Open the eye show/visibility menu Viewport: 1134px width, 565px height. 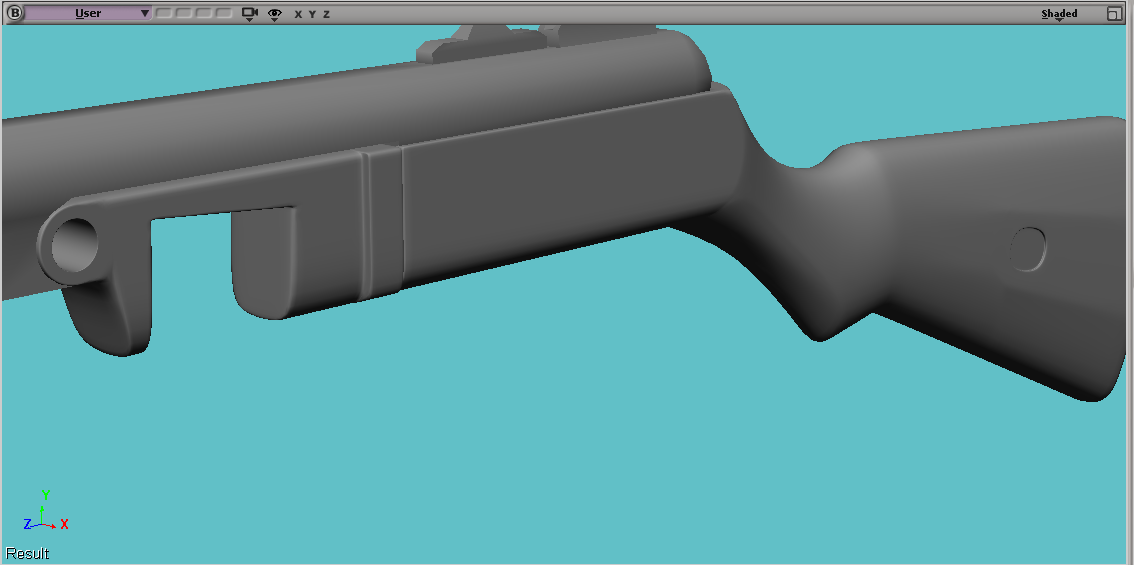pyautogui.click(x=274, y=14)
